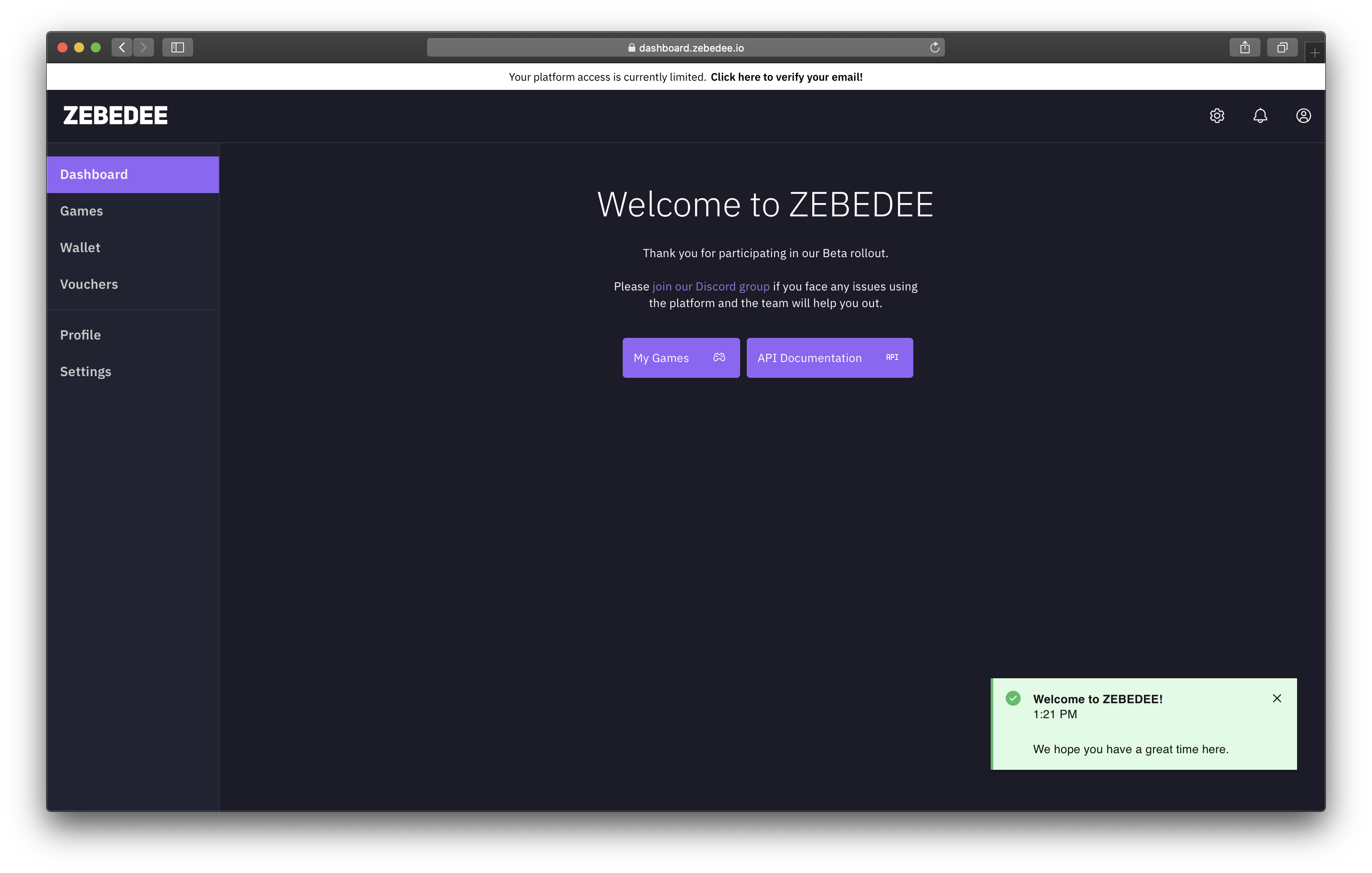Select Dashboard in the sidebar
The image size is (1372, 873).
pos(133,174)
